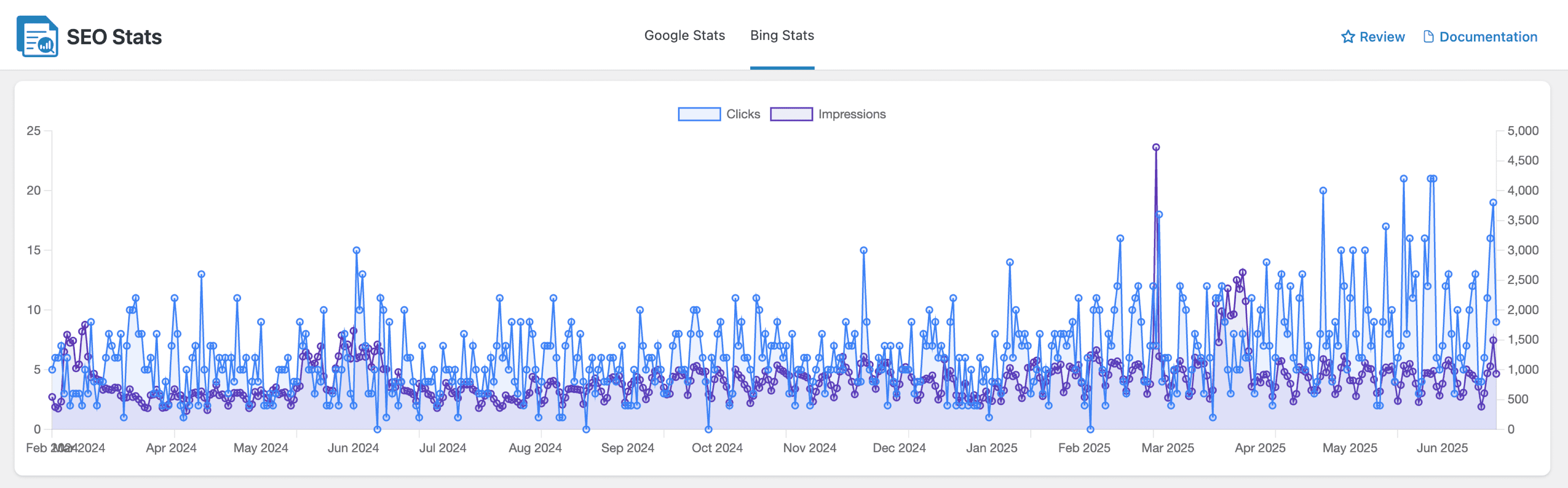Select the 20-click peak between Apr and May 2025
This screenshot has height=488, width=1568.
point(1323,190)
